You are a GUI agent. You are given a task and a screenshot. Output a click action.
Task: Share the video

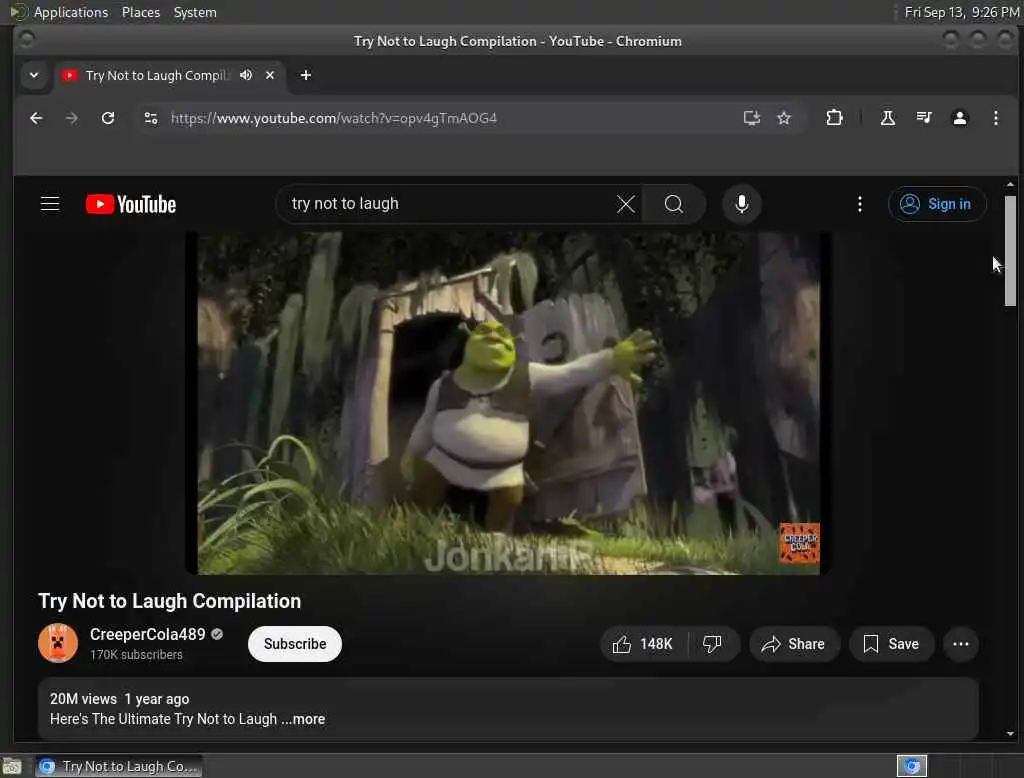pyautogui.click(x=793, y=644)
